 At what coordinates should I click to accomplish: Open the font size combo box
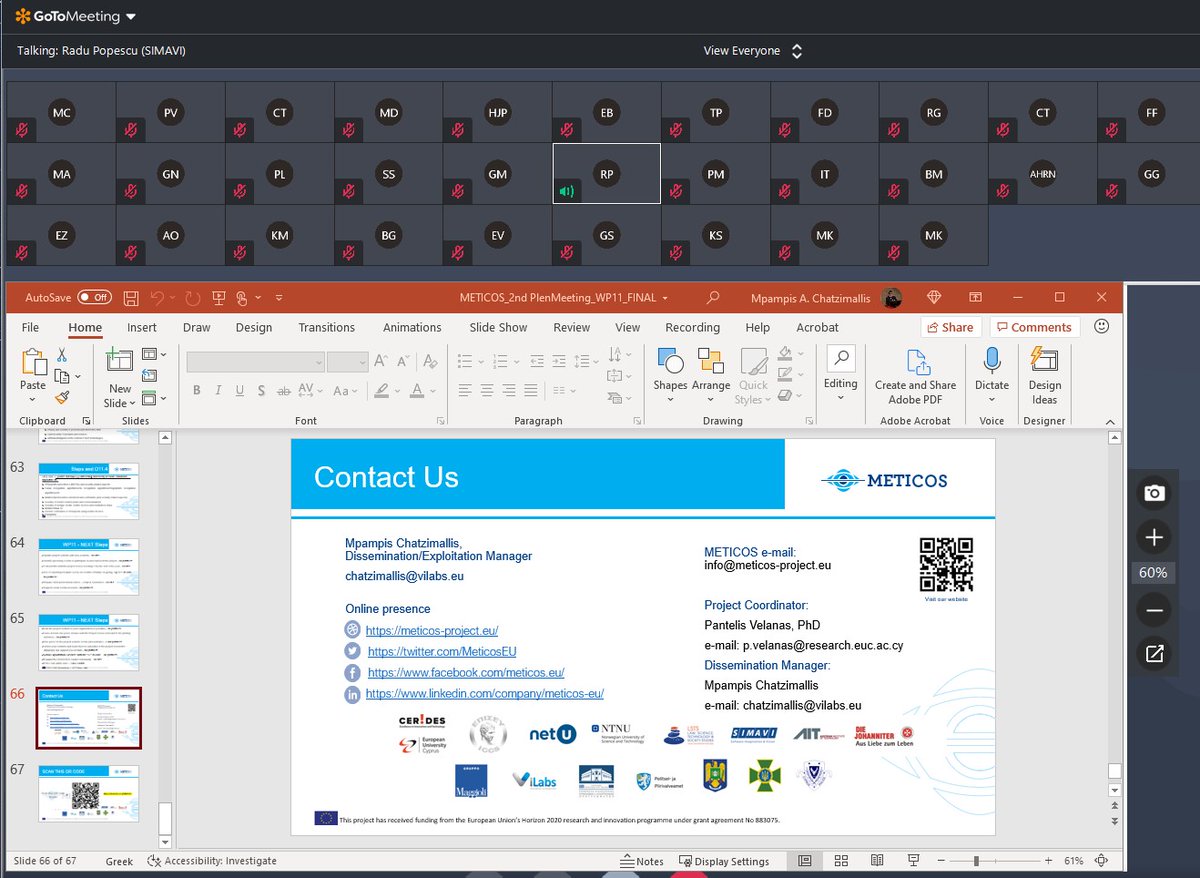(348, 362)
